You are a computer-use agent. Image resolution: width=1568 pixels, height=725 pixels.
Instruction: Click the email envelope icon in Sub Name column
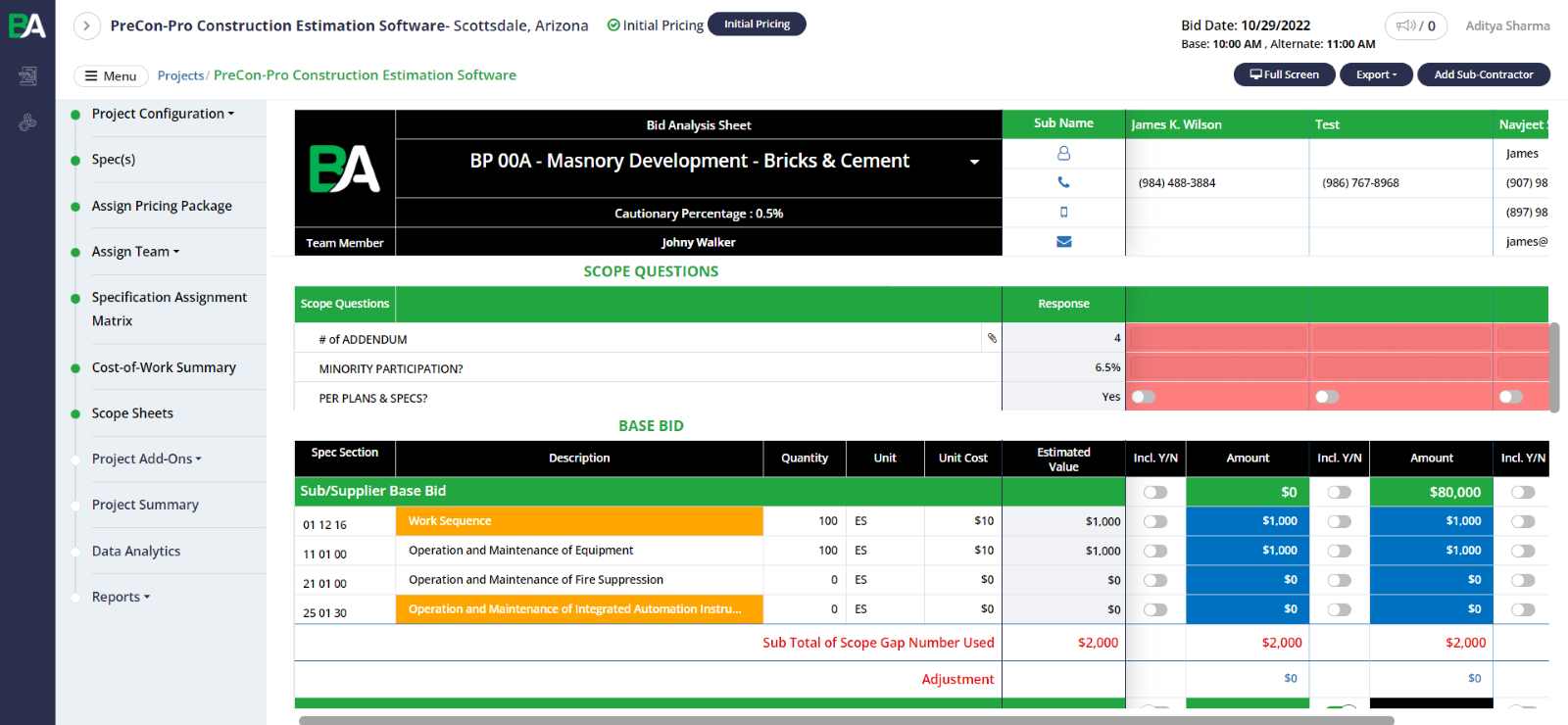click(x=1063, y=242)
